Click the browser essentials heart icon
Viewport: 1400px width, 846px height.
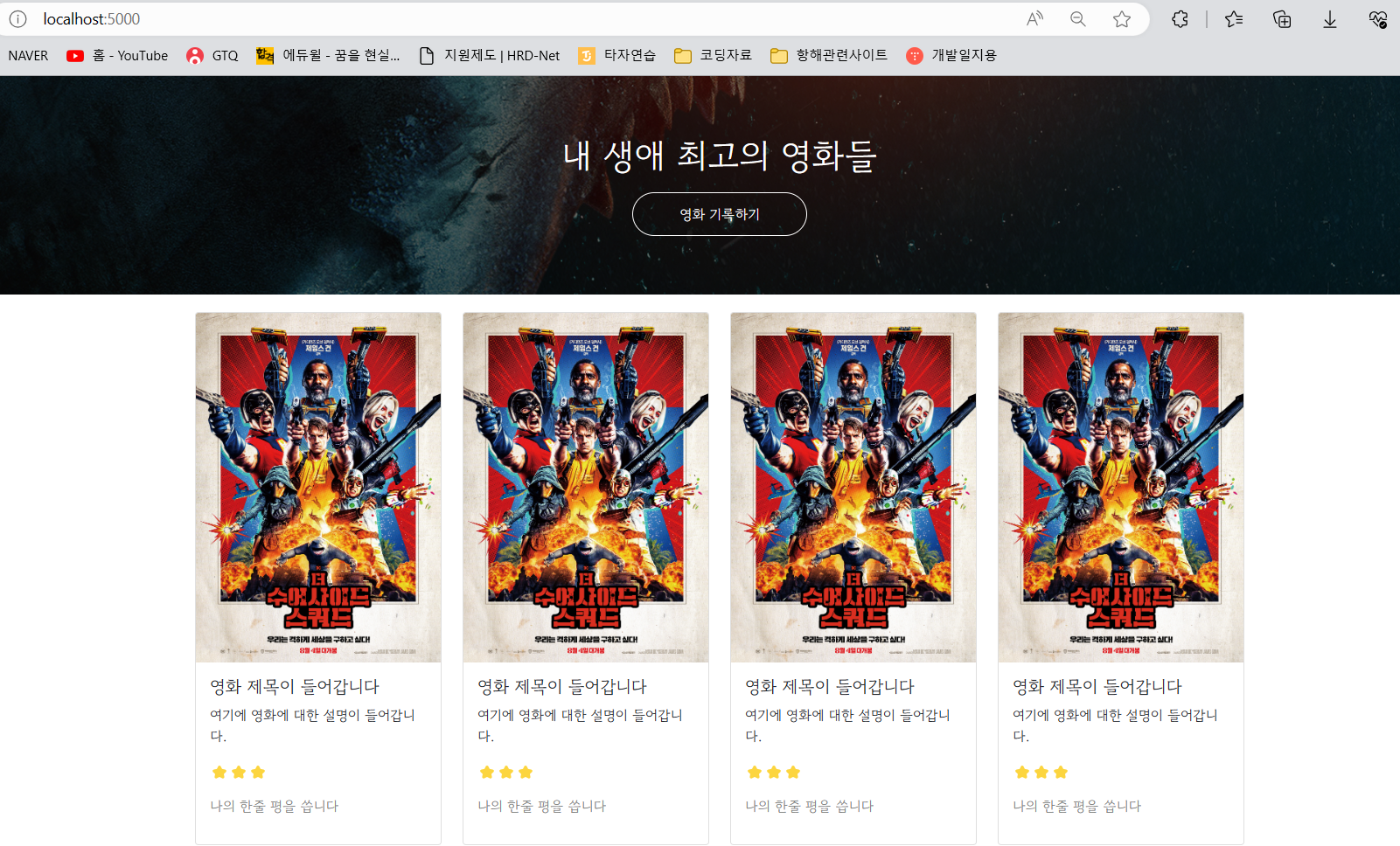pyautogui.click(x=1378, y=19)
